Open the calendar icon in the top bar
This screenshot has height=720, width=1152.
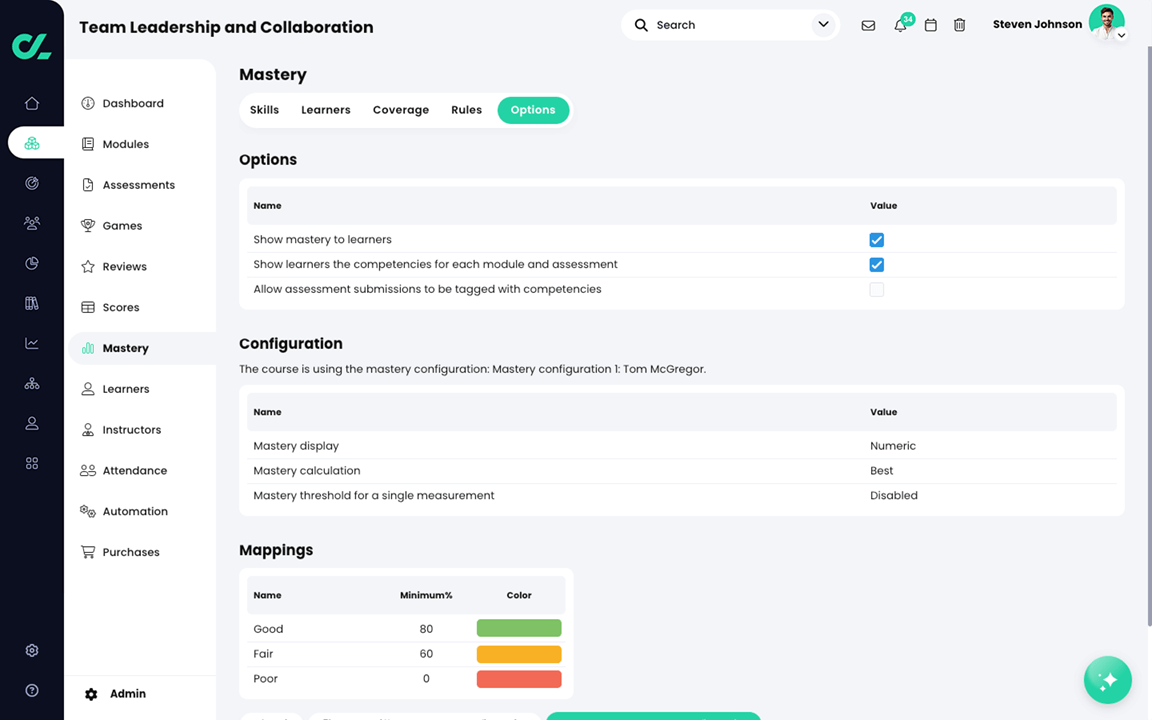[x=930, y=25]
